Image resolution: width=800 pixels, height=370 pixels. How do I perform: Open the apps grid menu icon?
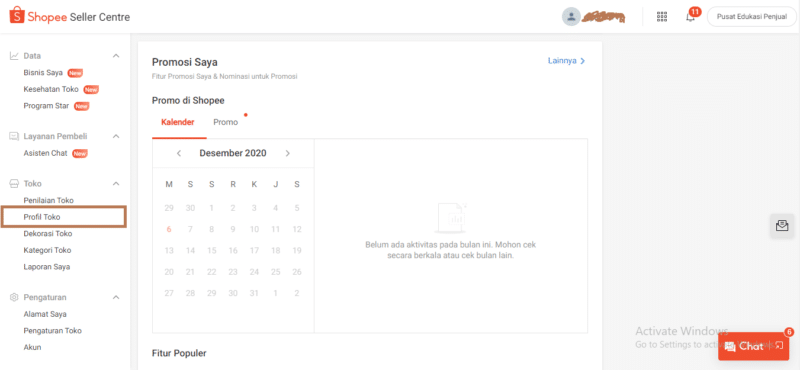pos(662,16)
